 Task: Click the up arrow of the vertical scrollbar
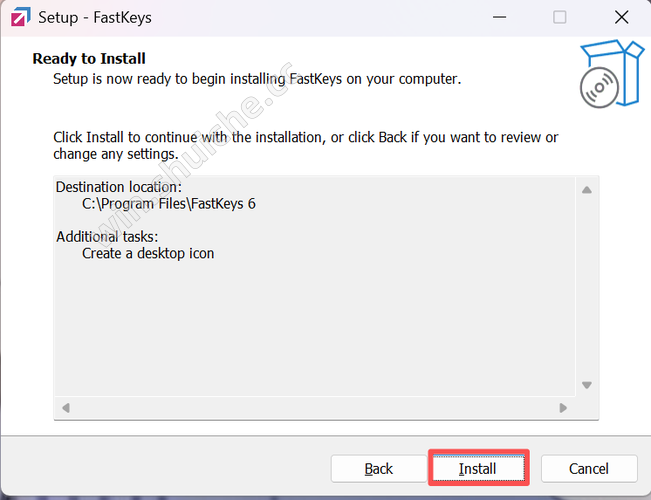coord(587,190)
